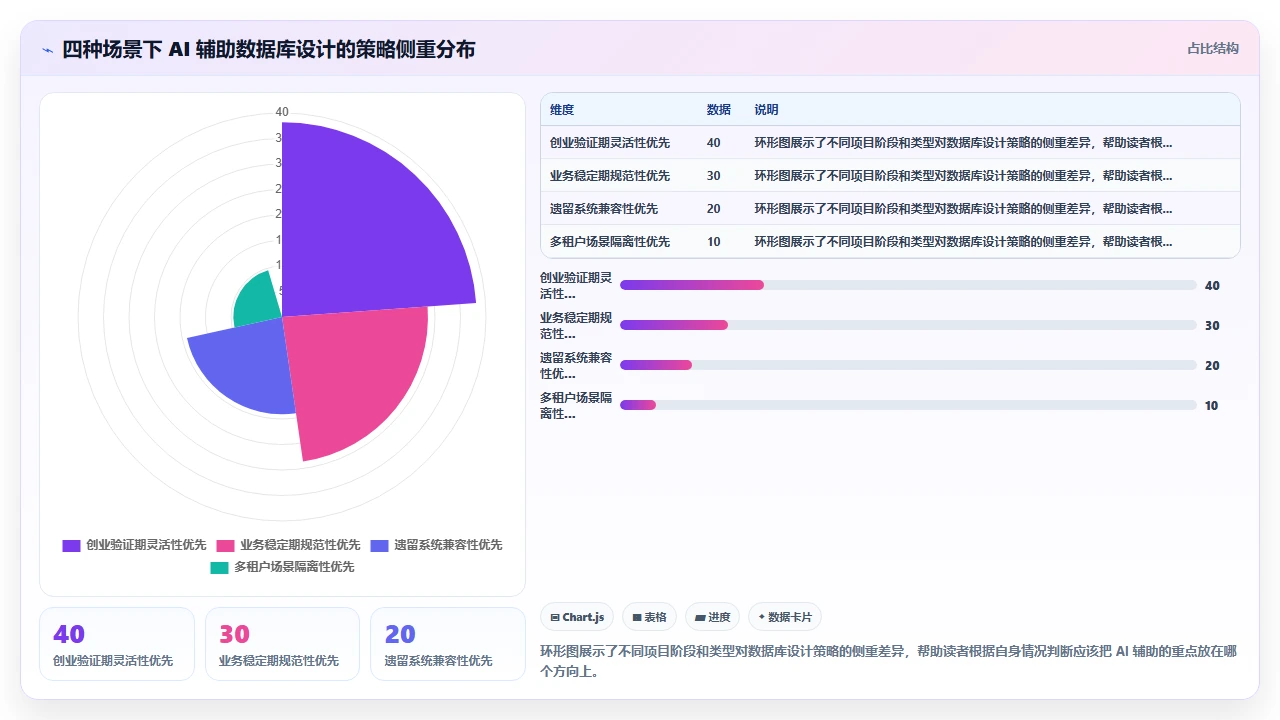Toggle 创业验证期灵活性优先 legend swatch
This screenshot has height=720, width=1280.
tap(71, 545)
